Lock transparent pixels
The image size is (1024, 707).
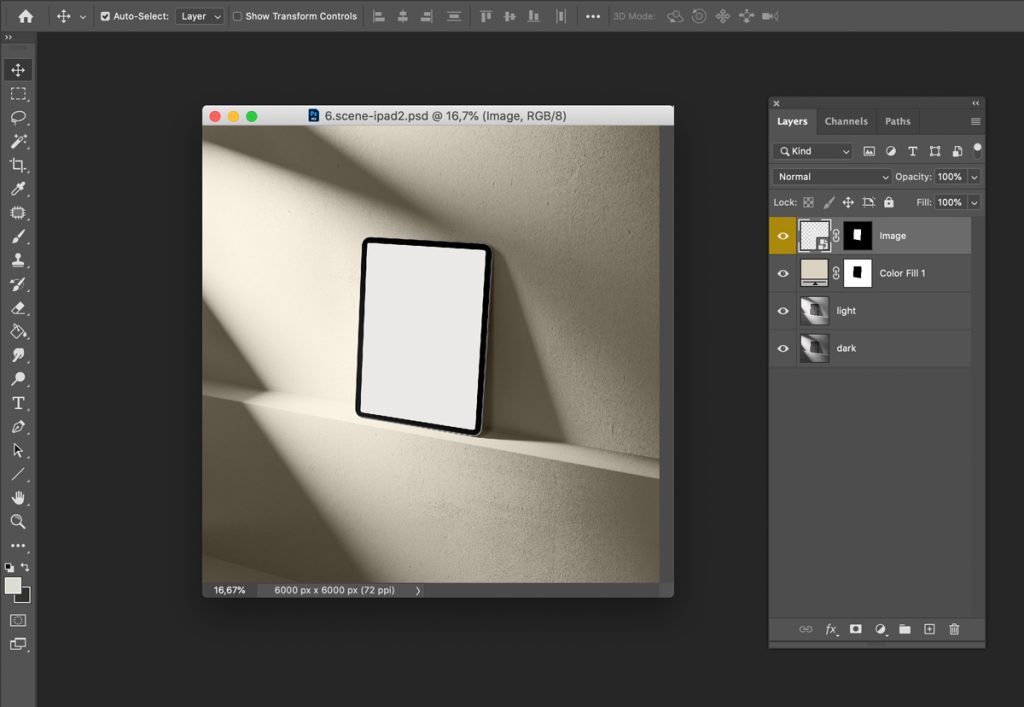tap(808, 202)
